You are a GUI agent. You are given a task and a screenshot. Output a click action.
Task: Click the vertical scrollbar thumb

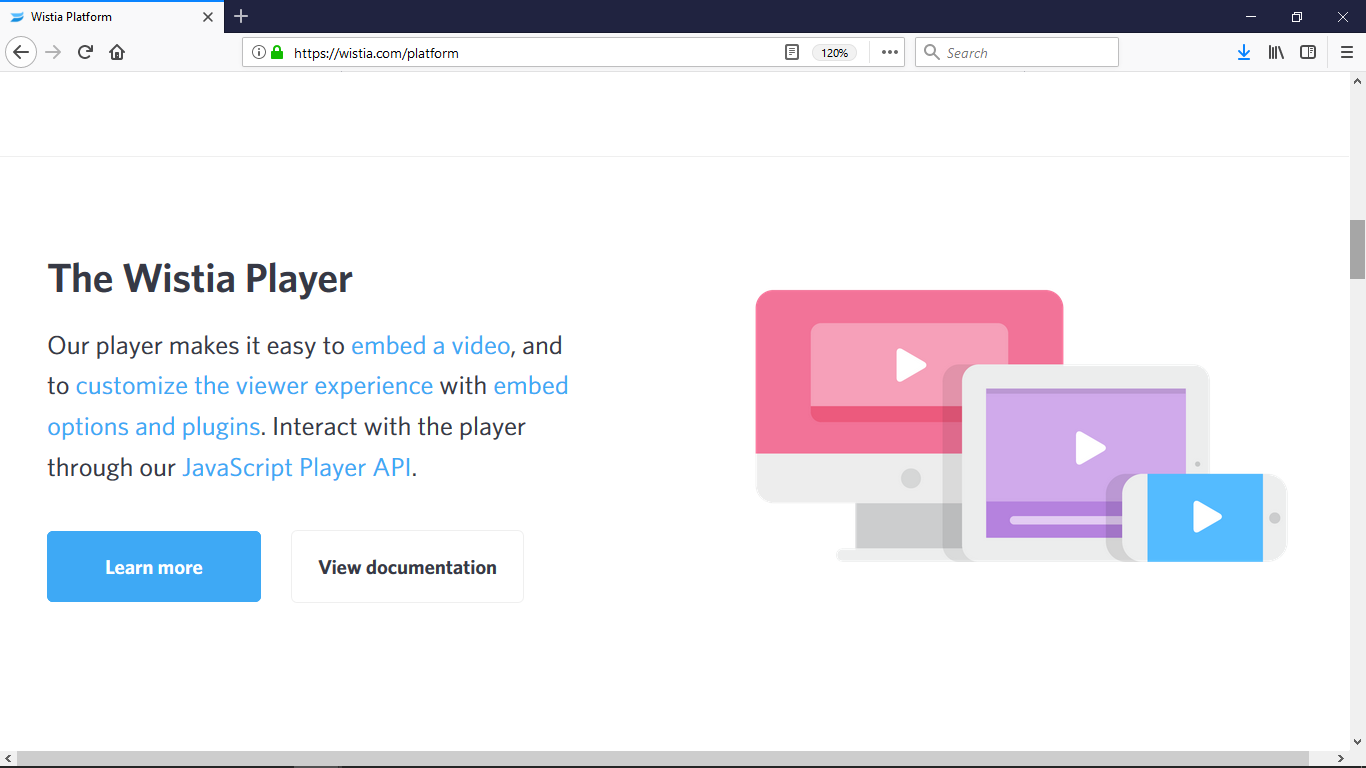coord(1358,249)
